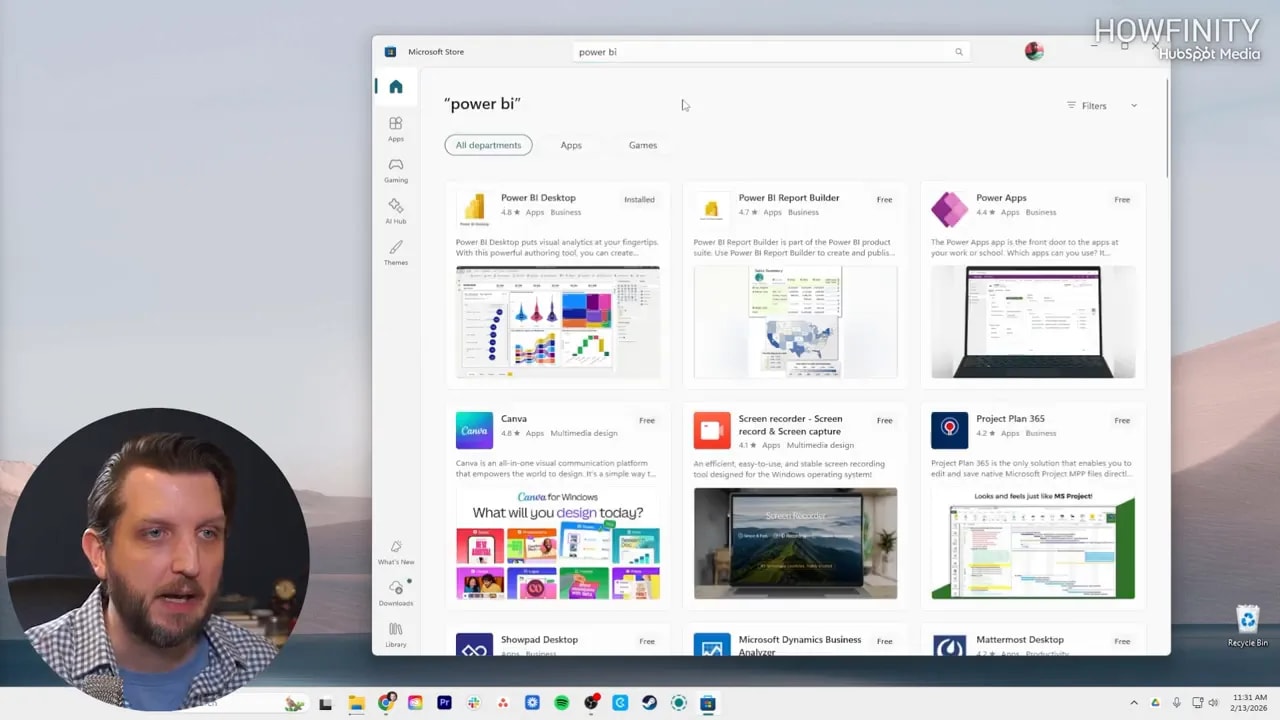Screen dimensions: 1280x720
Task: Open the Canva promotional thumbnail
Action: pyautogui.click(x=558, y=543)
